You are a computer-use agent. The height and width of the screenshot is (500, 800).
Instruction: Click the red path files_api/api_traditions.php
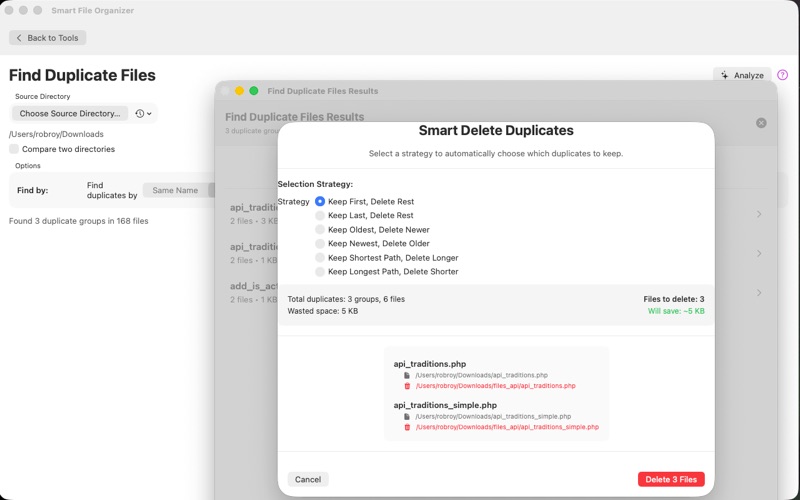(495, 386)
